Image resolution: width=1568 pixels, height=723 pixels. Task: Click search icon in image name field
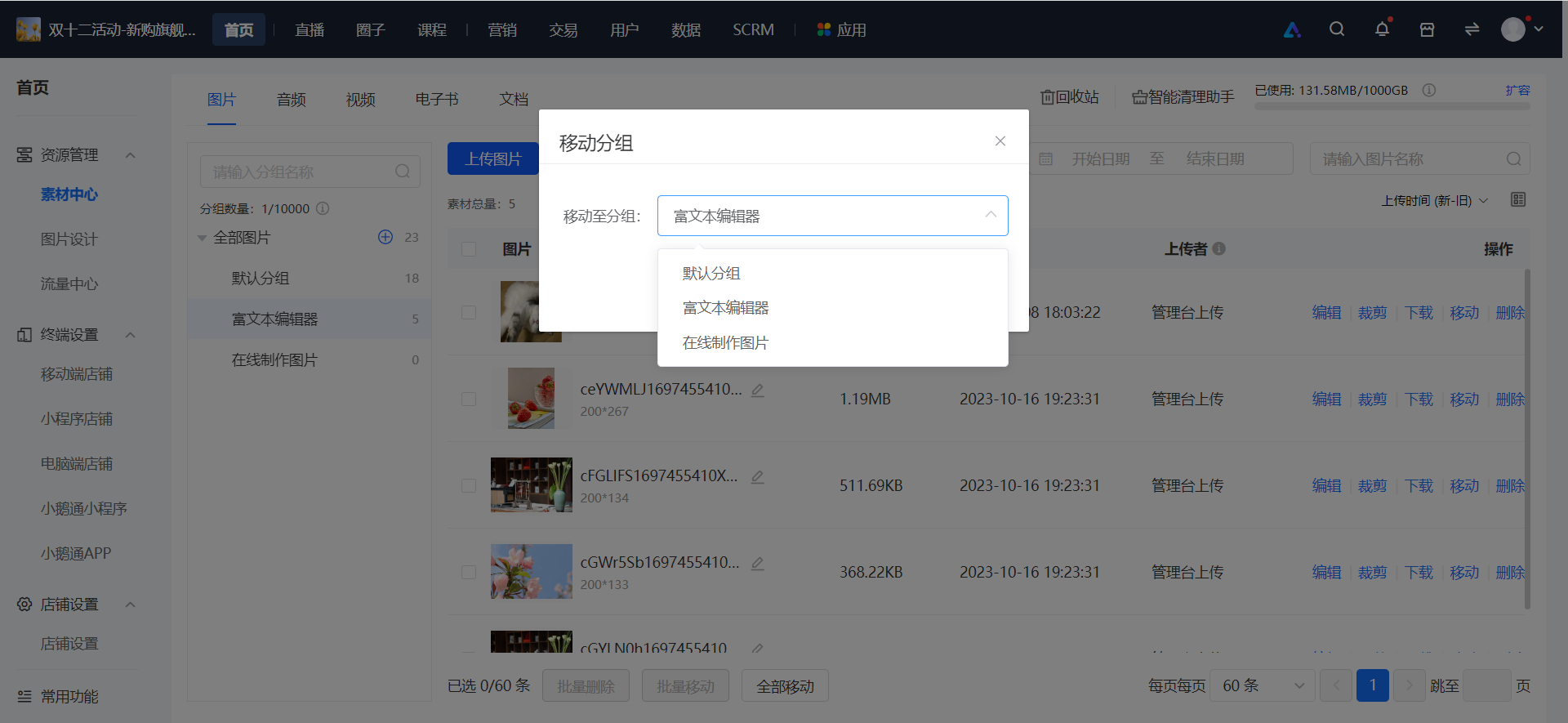tap(1513, 158)
